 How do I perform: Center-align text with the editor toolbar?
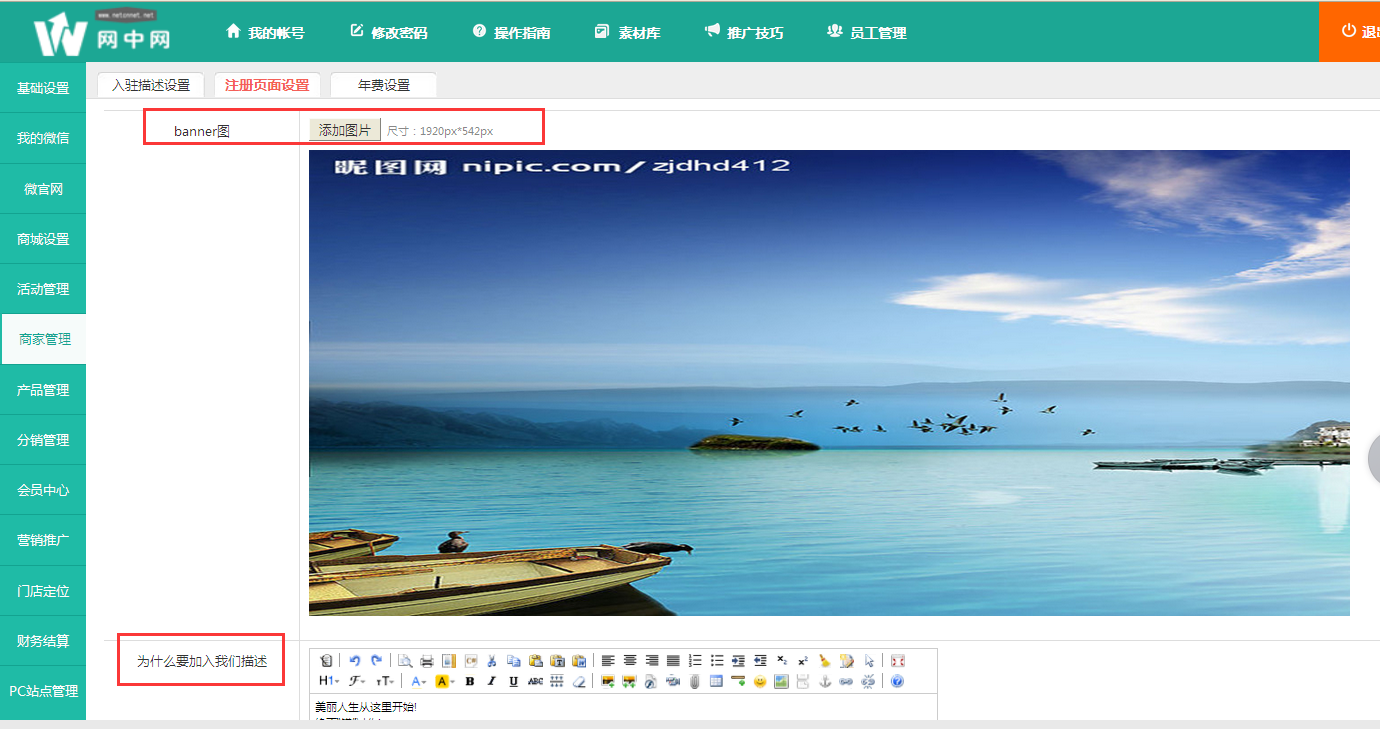coord(630,661)
